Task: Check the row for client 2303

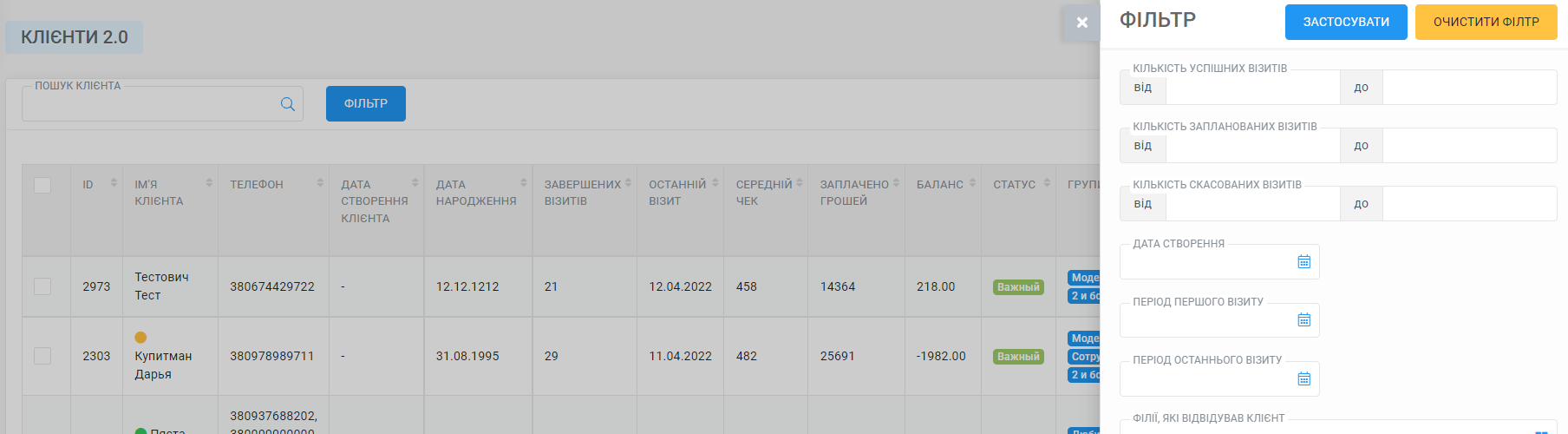Action: (42, 356)
